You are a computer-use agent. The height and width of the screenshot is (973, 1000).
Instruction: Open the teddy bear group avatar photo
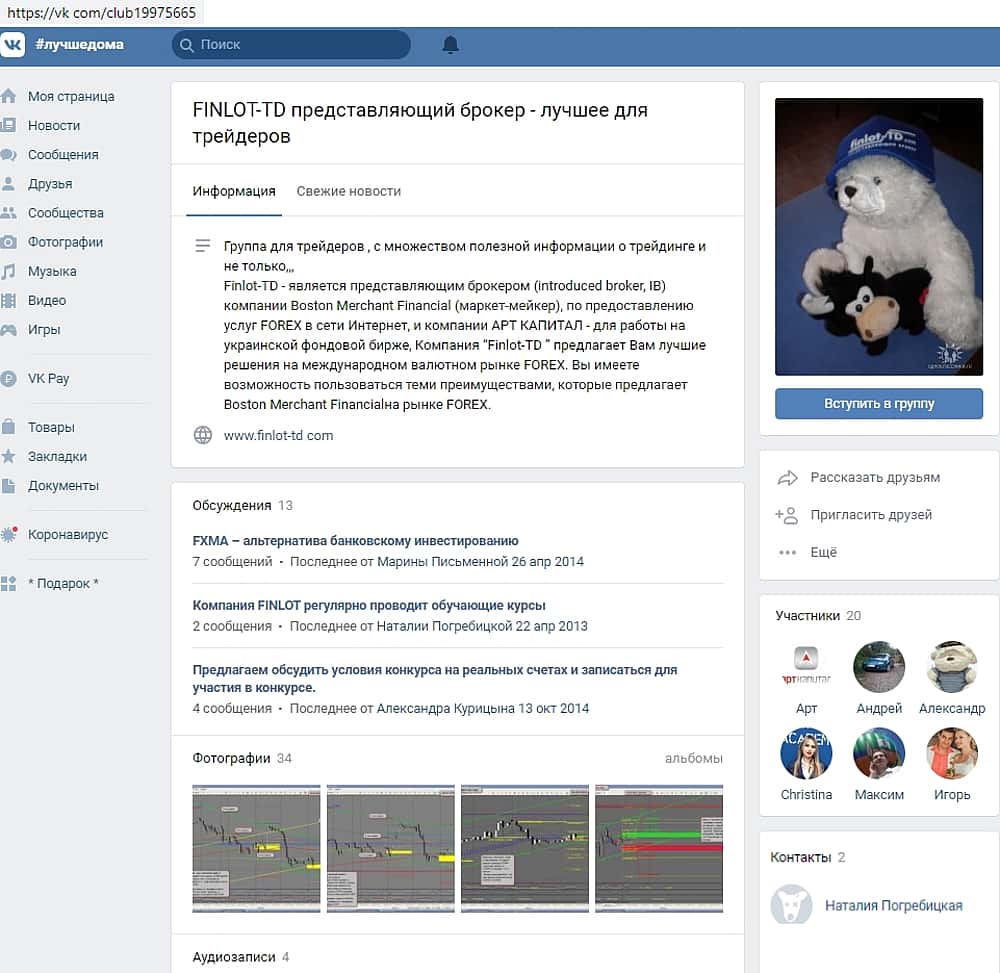[x=879, y=237]
